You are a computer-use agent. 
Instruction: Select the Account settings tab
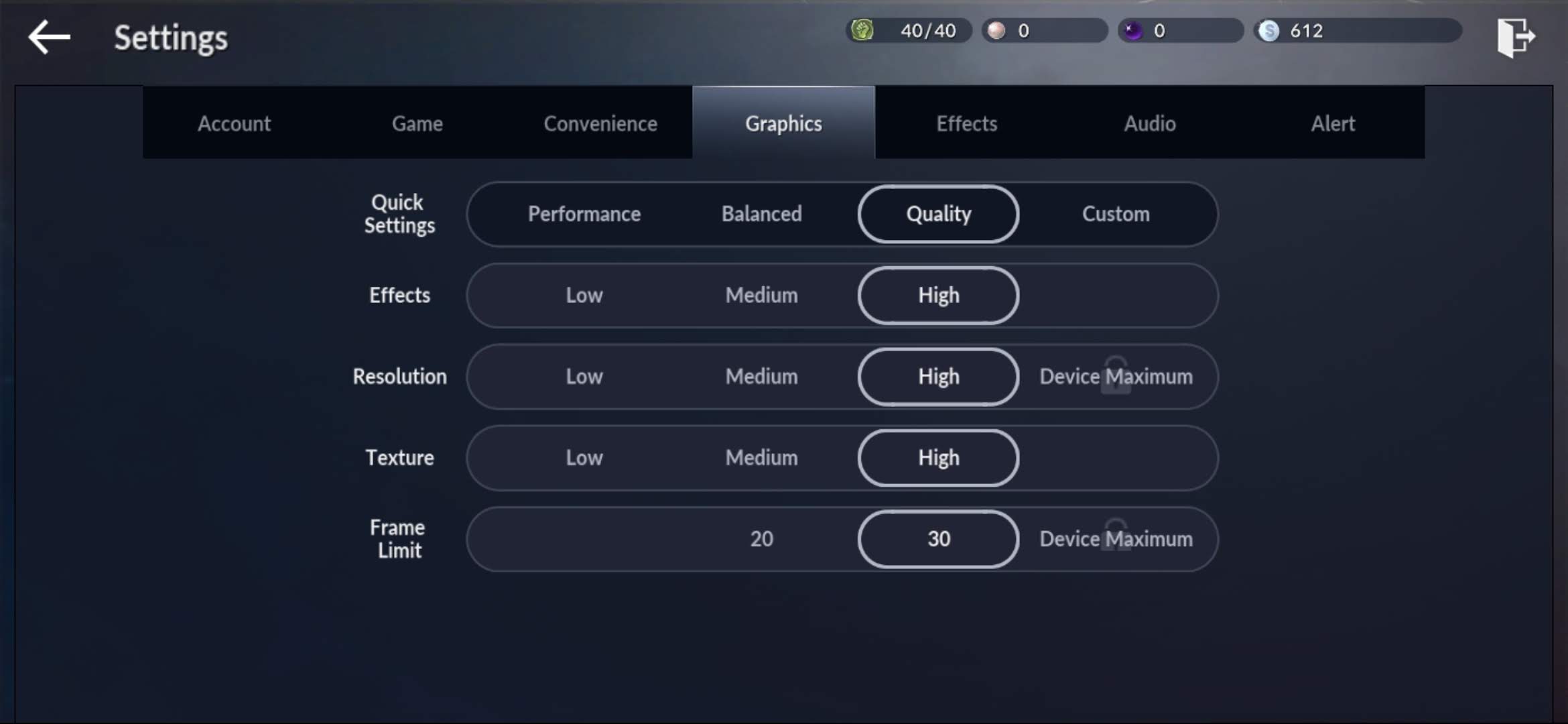[x=234, y=123]
